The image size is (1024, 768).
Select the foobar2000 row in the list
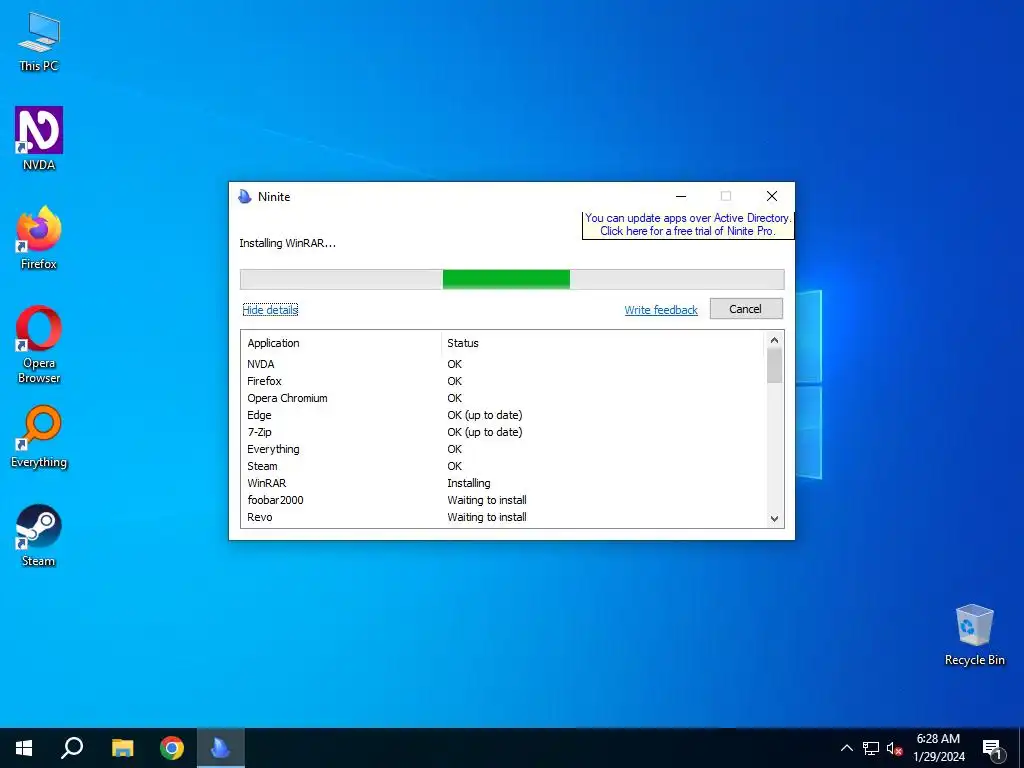pos(503,500)
